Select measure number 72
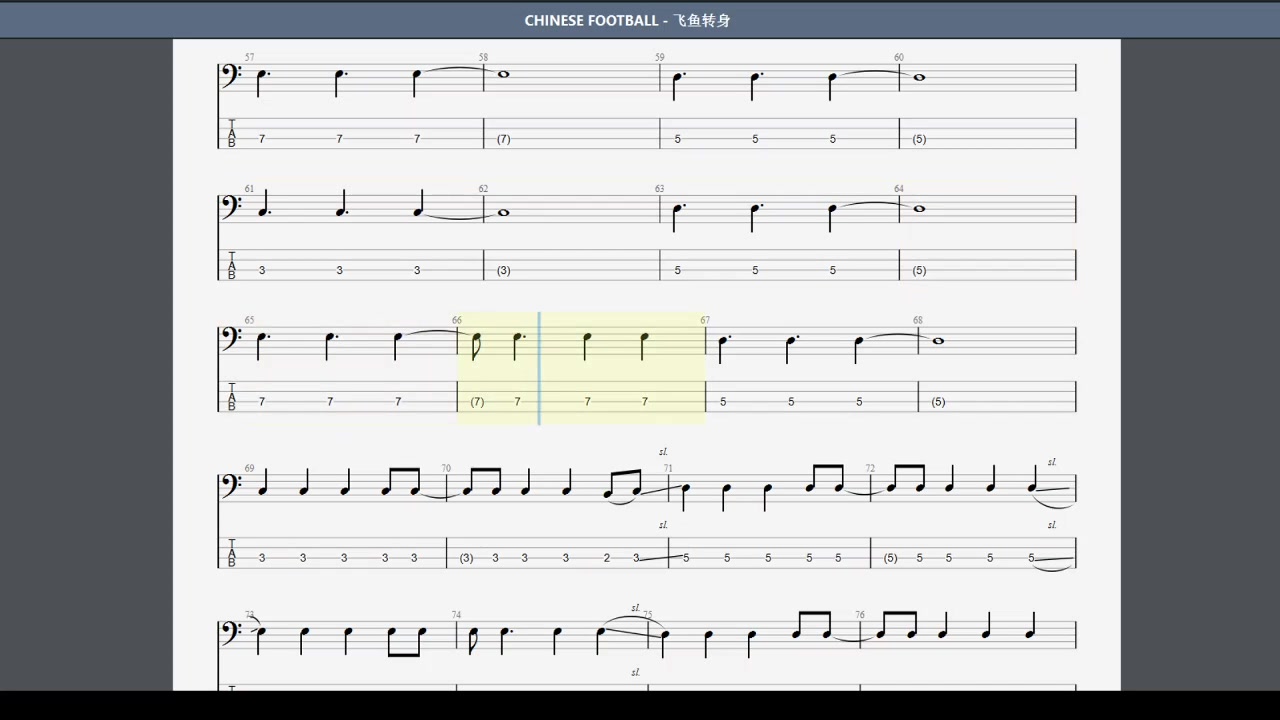 pyautogui.click(x=870, y=468)
